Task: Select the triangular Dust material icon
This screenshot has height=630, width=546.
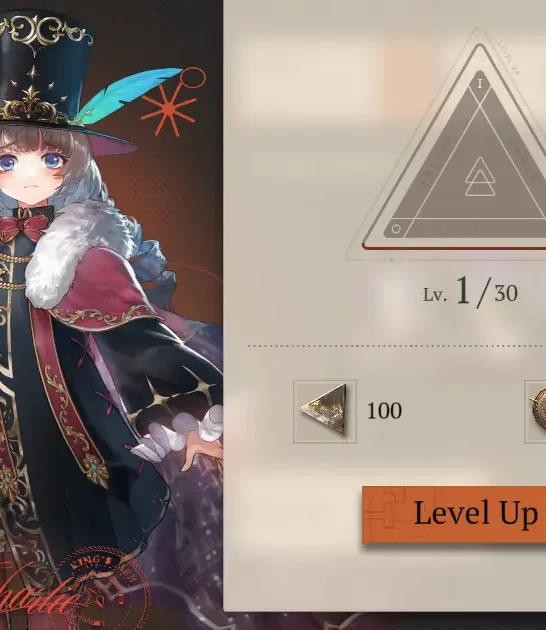Action: (325, 411)
